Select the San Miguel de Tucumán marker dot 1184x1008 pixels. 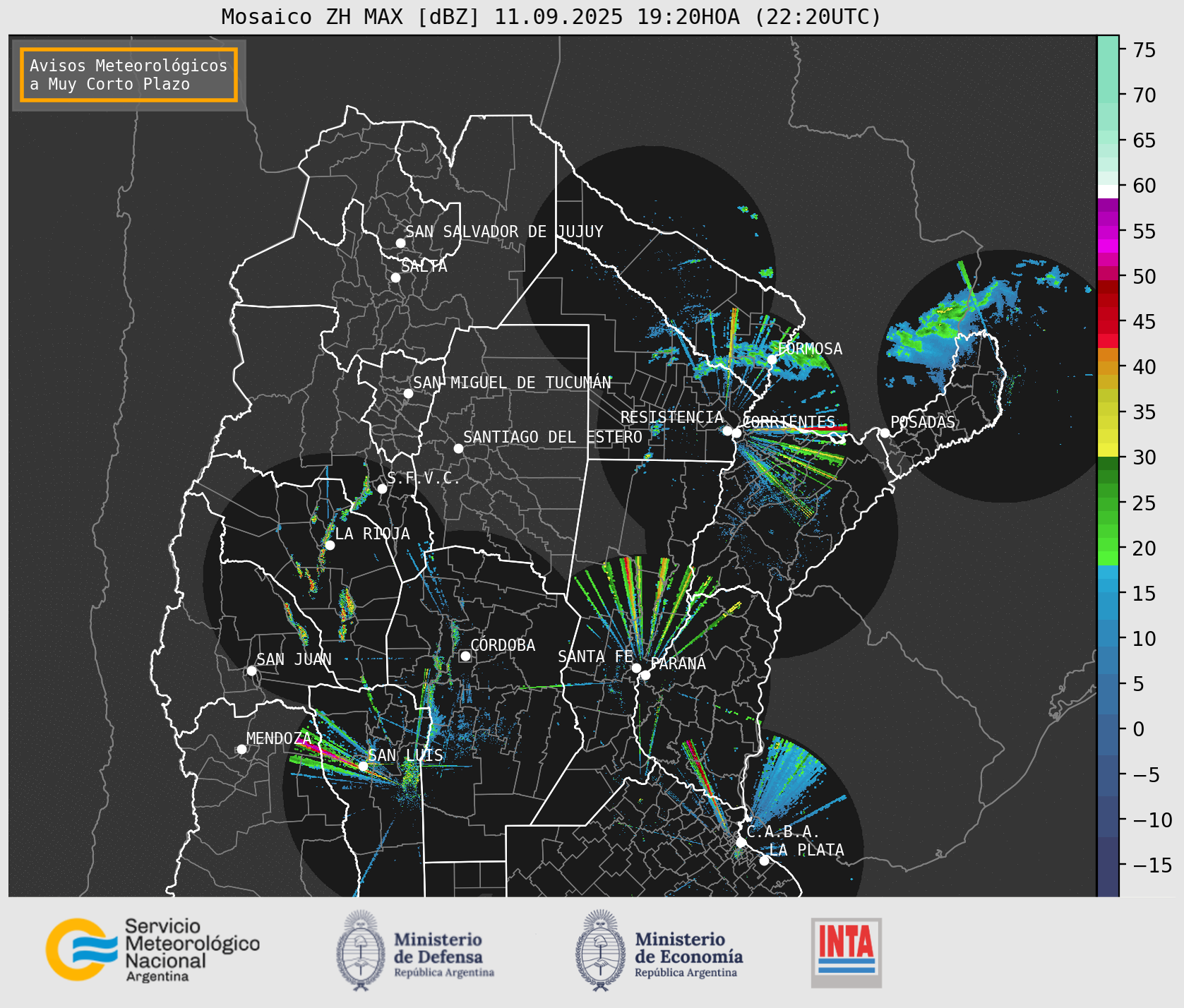coord(408,393)
